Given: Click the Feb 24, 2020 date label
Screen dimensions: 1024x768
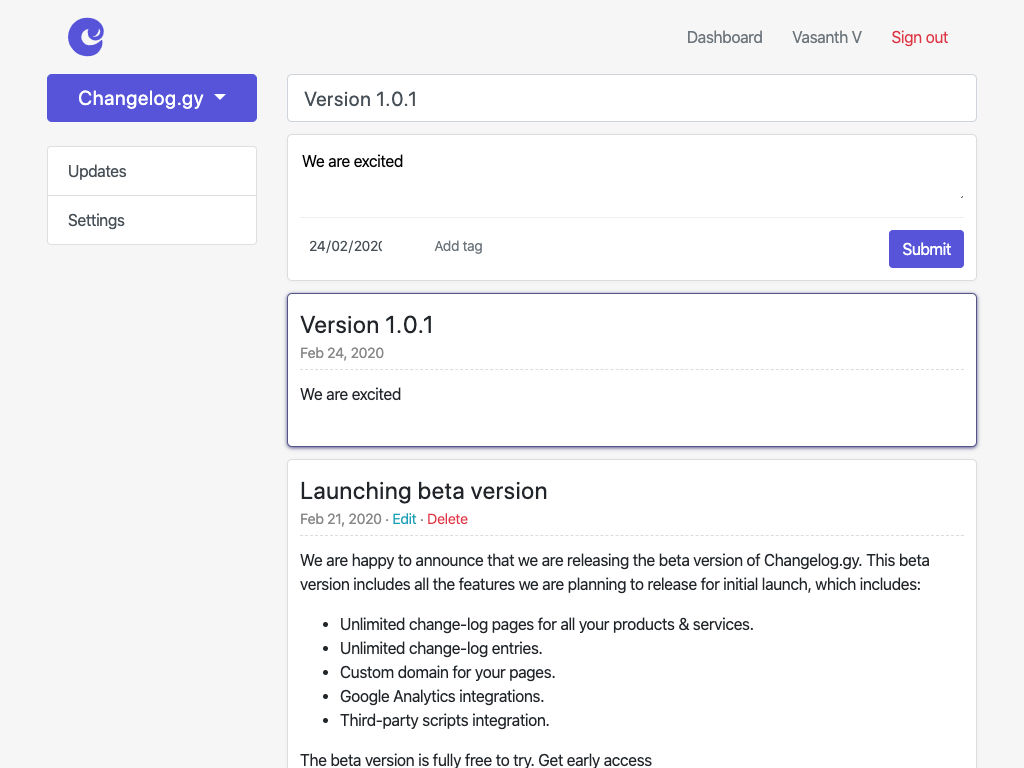Looking at the screenshot, I should click(342, 353).
